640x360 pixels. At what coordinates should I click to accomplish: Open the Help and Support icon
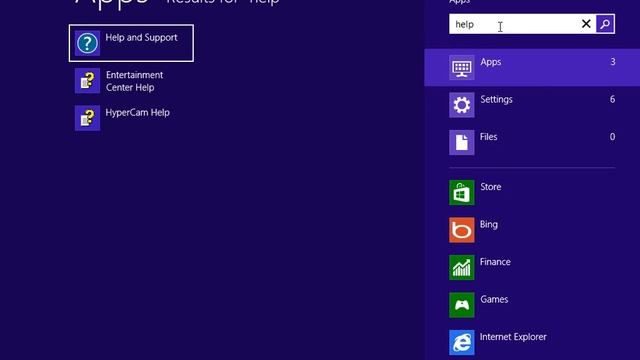coord(87,43)
